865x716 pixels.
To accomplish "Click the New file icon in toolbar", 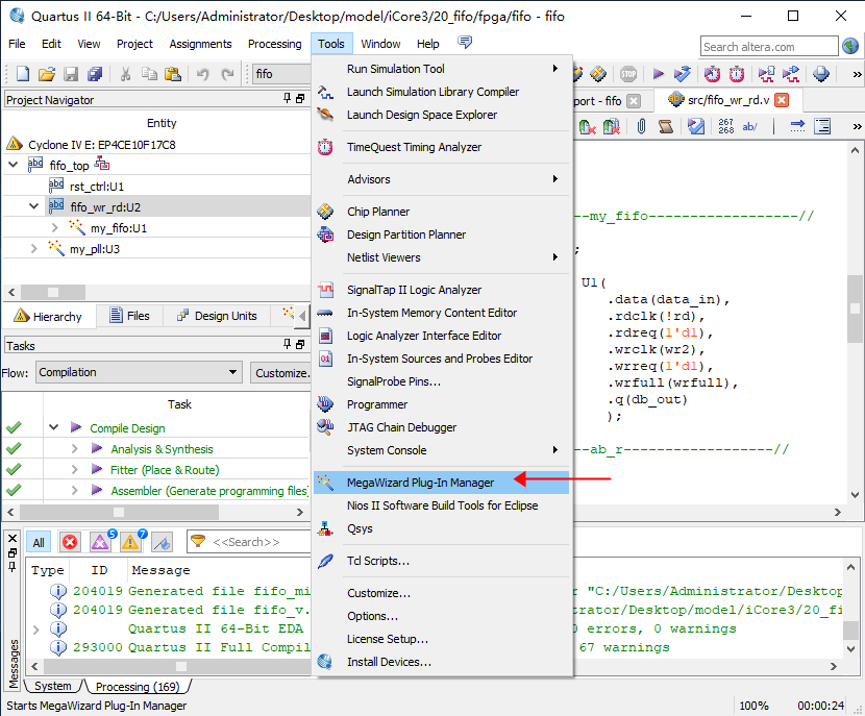I will click(22, 74).
